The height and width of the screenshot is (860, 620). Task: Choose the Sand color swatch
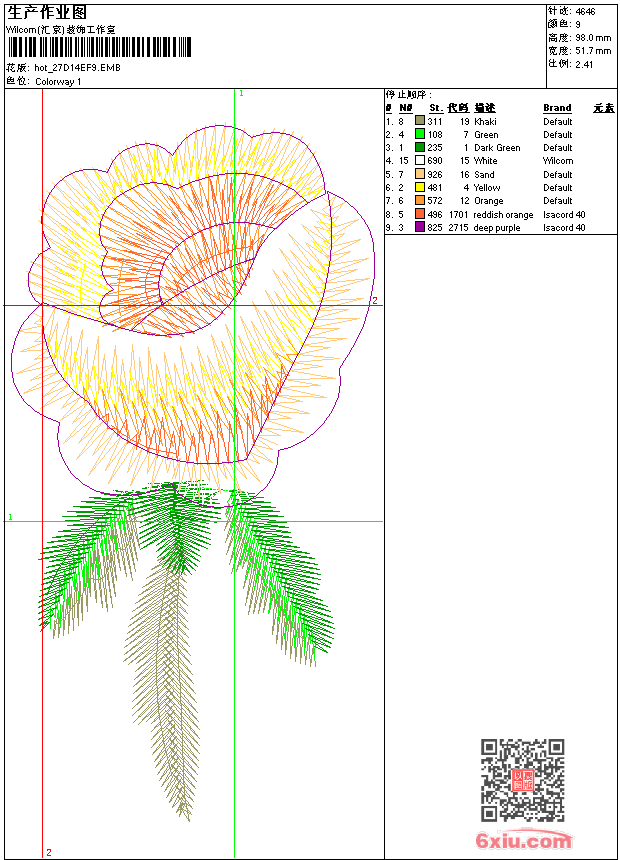click(x=420, y=174)
